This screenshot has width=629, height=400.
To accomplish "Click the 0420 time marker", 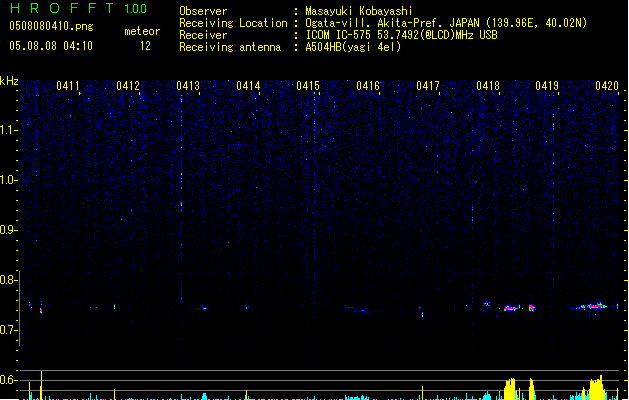I will 607,86.
